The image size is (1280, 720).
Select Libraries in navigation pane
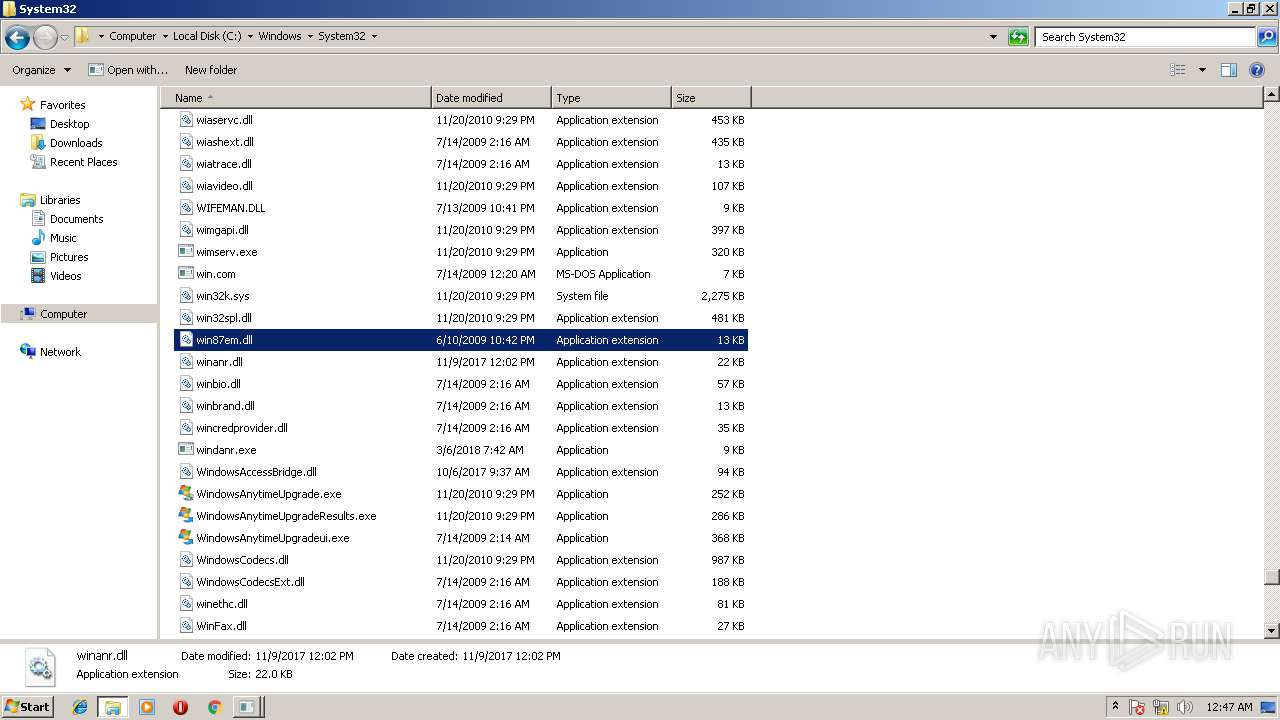tap(60, 200)
